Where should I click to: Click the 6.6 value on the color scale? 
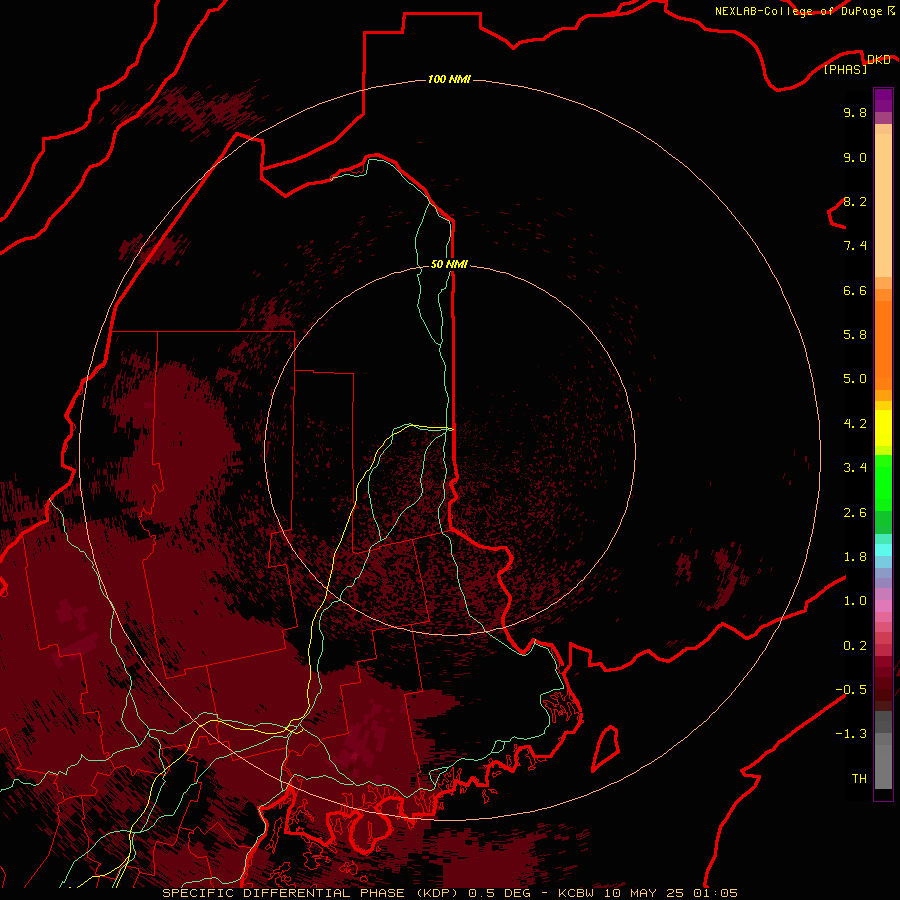855,290
